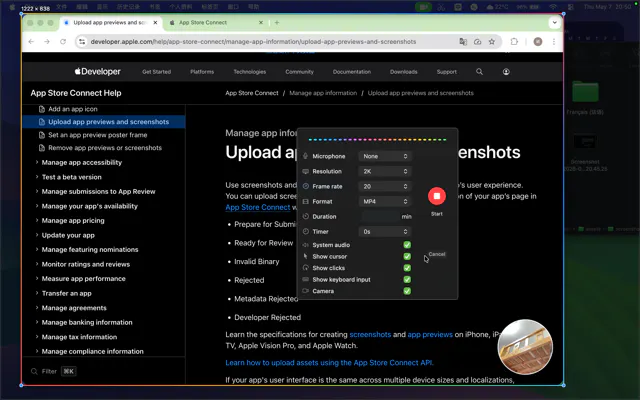This screenshot has width=640, height=400.
Task: Click the app previews specifications link
Action: click(x=430, y=335)
